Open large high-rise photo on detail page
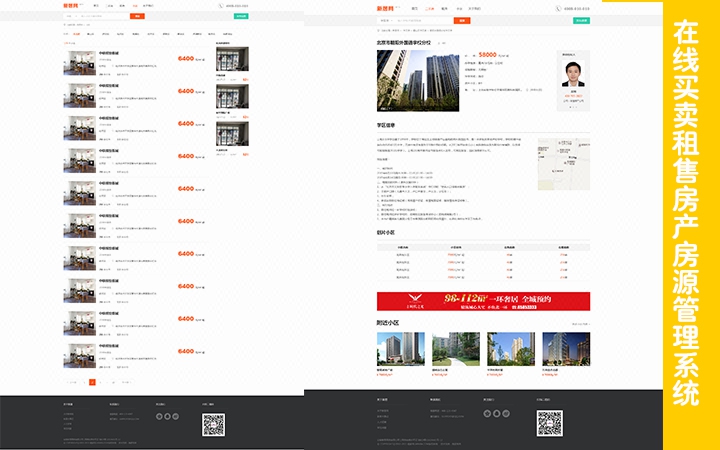The height and width of the screenshot is (450, 720). click(x=418, y=81)
